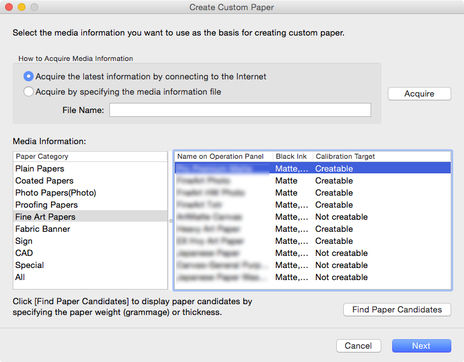Choose the Special paper category
Viewport: 464px width, 362px height.
tap(90, 265)
